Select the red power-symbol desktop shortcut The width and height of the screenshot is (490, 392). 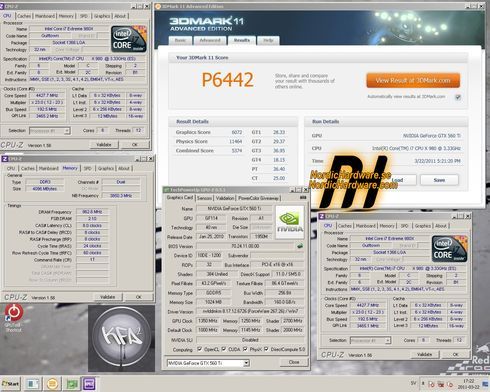14,312
